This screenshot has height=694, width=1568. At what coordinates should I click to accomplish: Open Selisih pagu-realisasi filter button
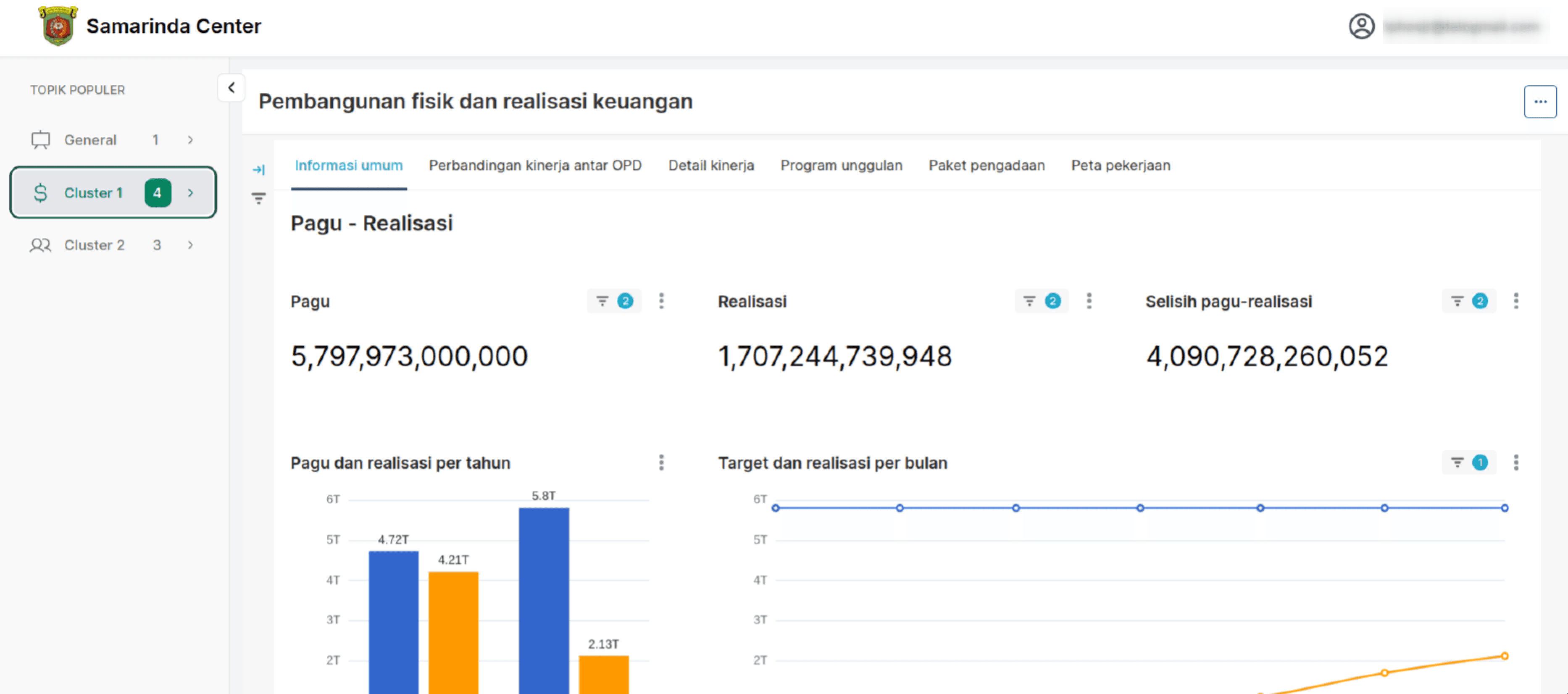(x=1469, y=301)
